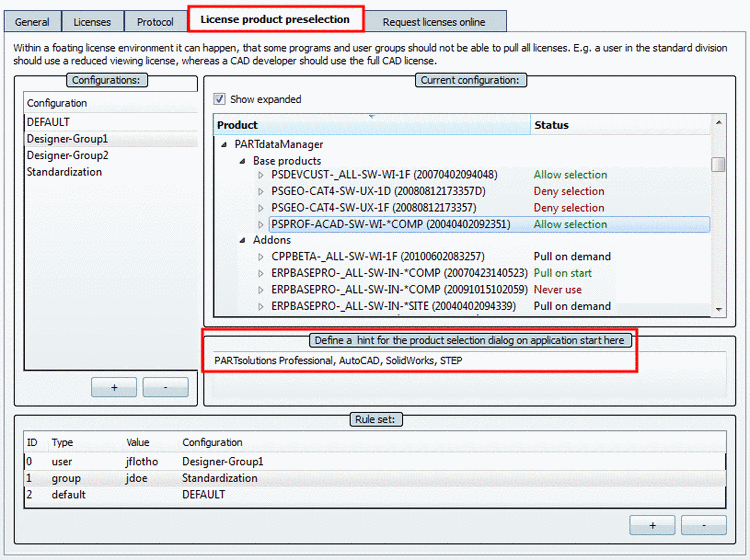
Task: Open the Protocol tab
Action: pyautogui.click(x=155, y=22)
